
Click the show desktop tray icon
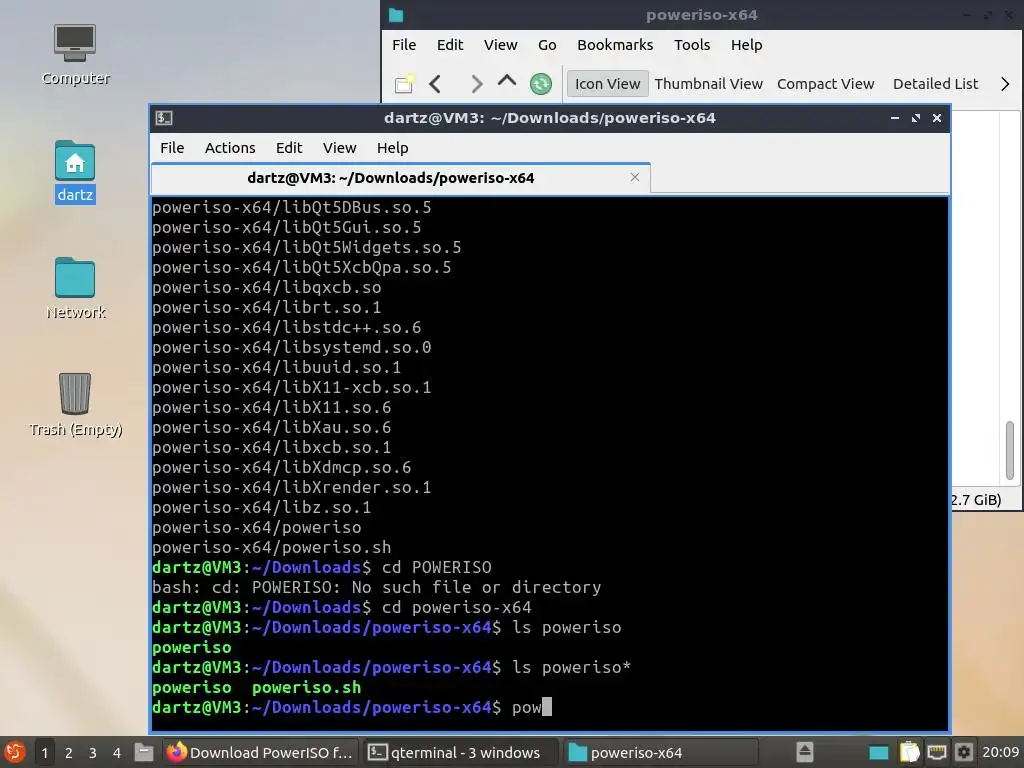click(x=879, y=753)
